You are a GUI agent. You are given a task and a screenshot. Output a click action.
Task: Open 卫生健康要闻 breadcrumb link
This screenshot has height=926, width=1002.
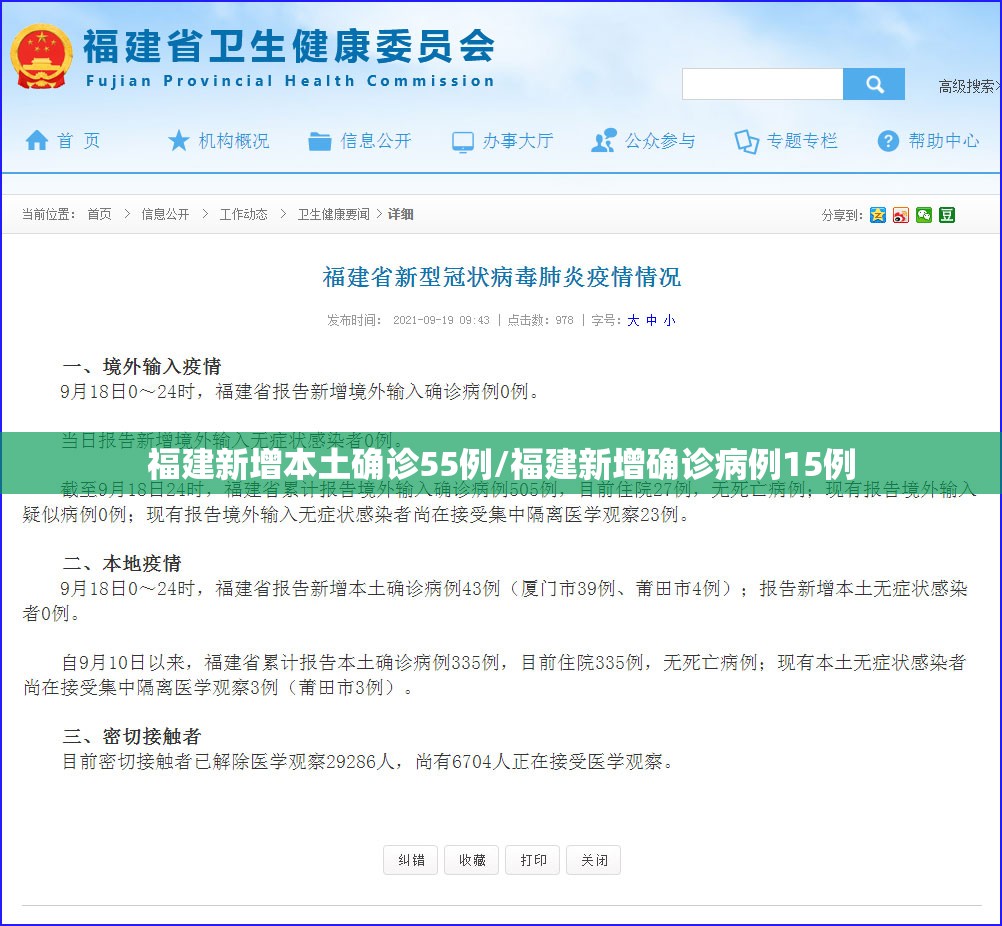(x=334, y=214)
